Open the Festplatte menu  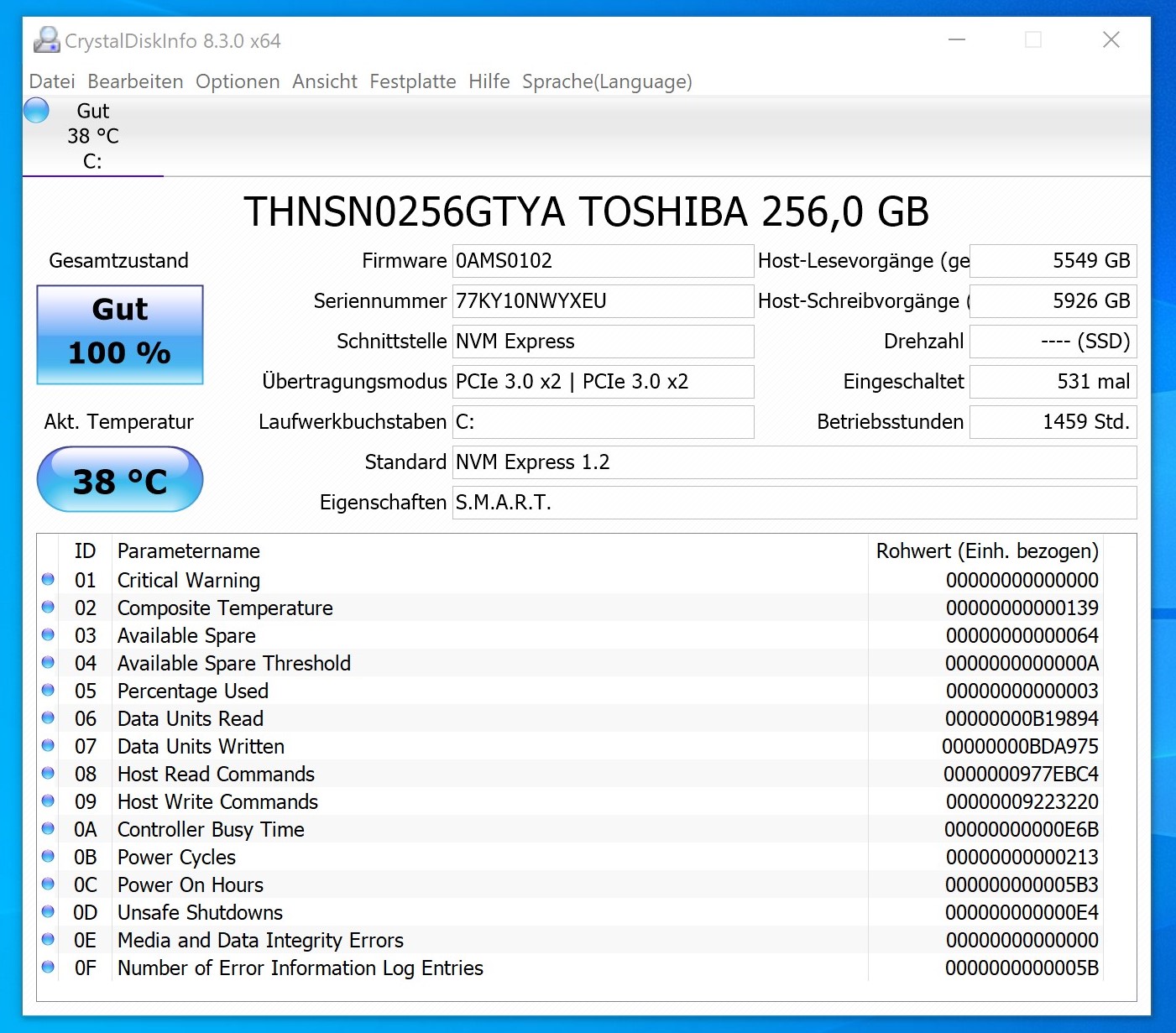click(413, 81)
